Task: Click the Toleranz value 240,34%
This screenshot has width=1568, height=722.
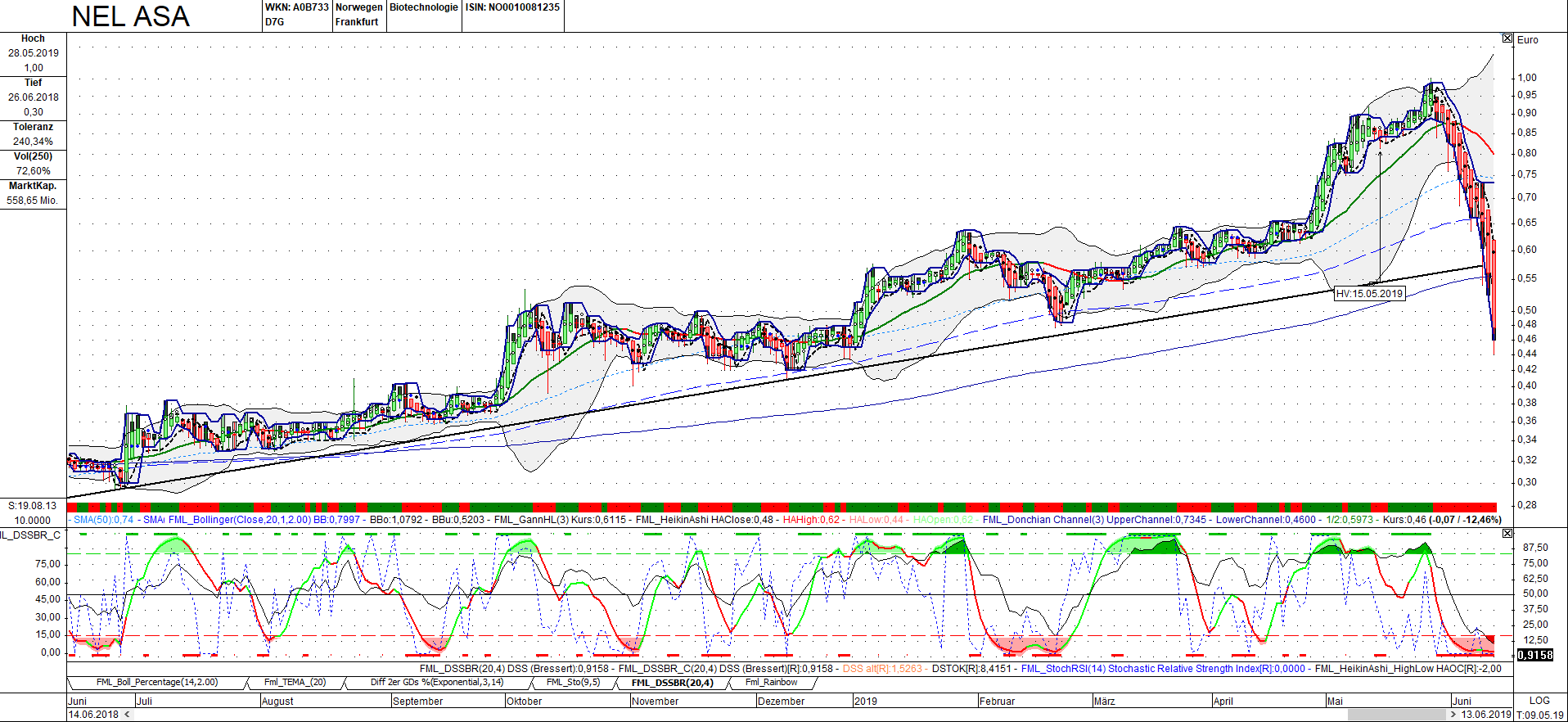Action: click(33, 142)
